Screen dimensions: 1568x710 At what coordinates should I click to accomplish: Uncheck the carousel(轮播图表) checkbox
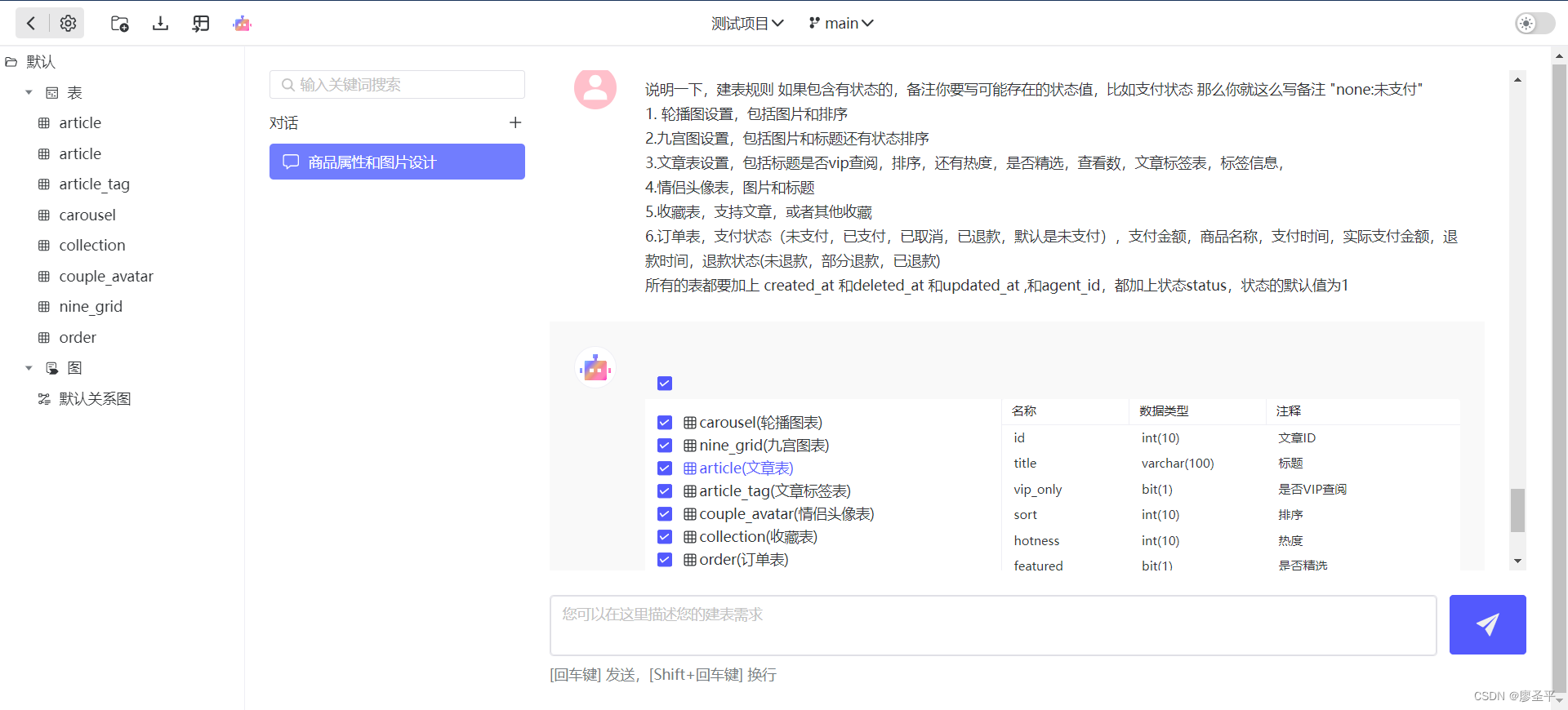tap(665, 422)
